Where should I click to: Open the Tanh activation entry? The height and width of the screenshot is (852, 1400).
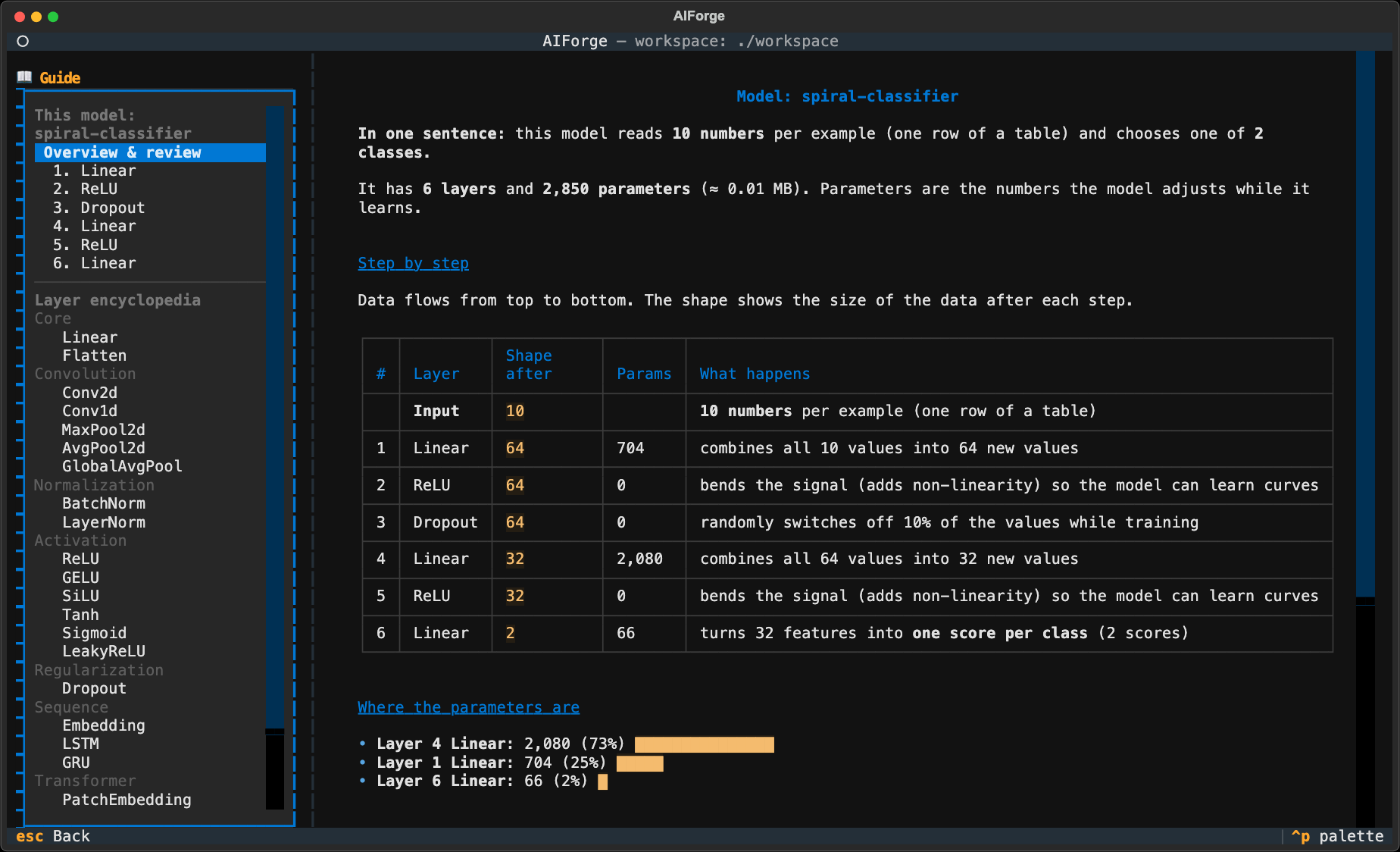[x=80, y=615]
